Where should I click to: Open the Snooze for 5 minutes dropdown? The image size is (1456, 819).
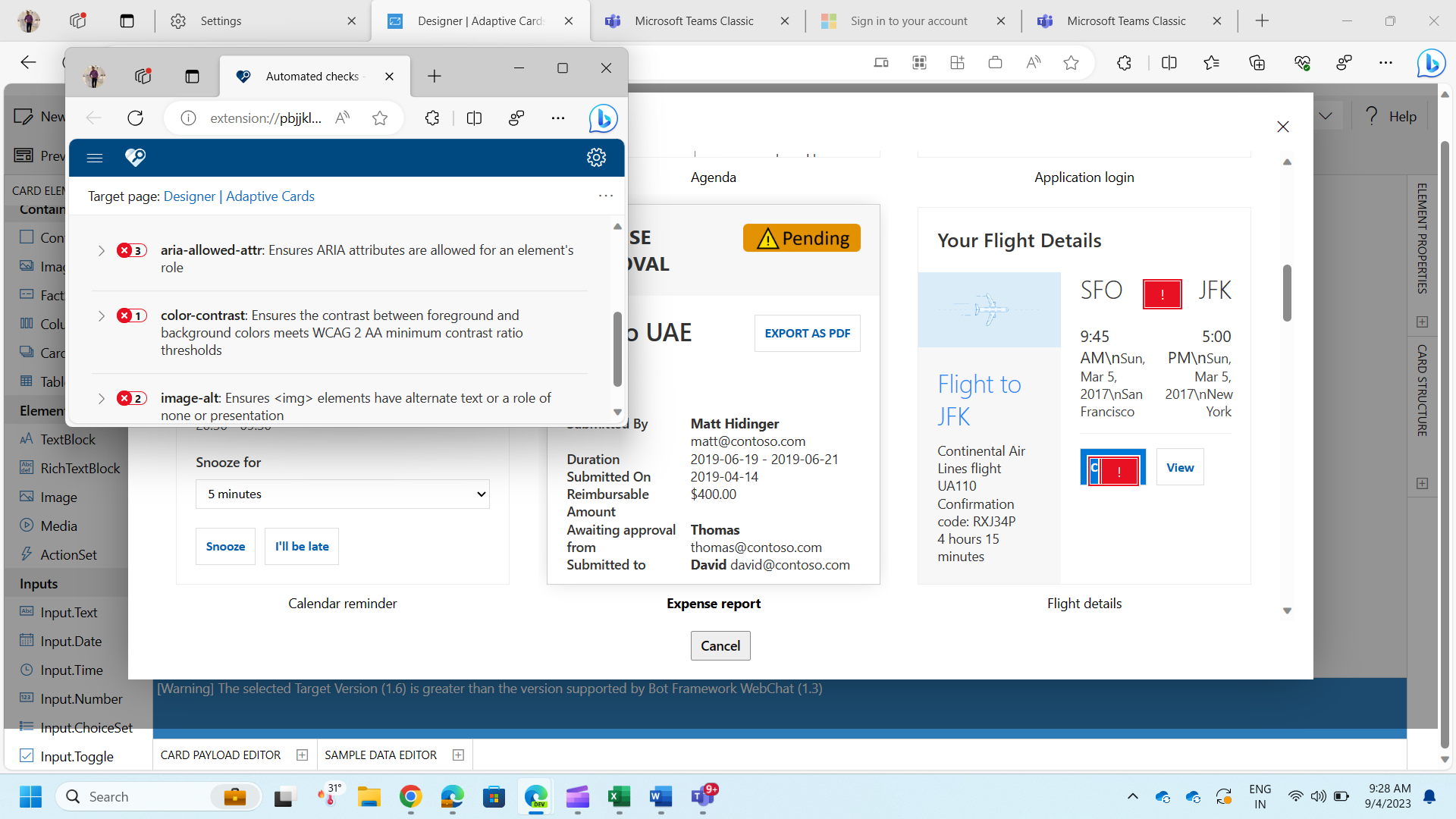click(342, 494)
